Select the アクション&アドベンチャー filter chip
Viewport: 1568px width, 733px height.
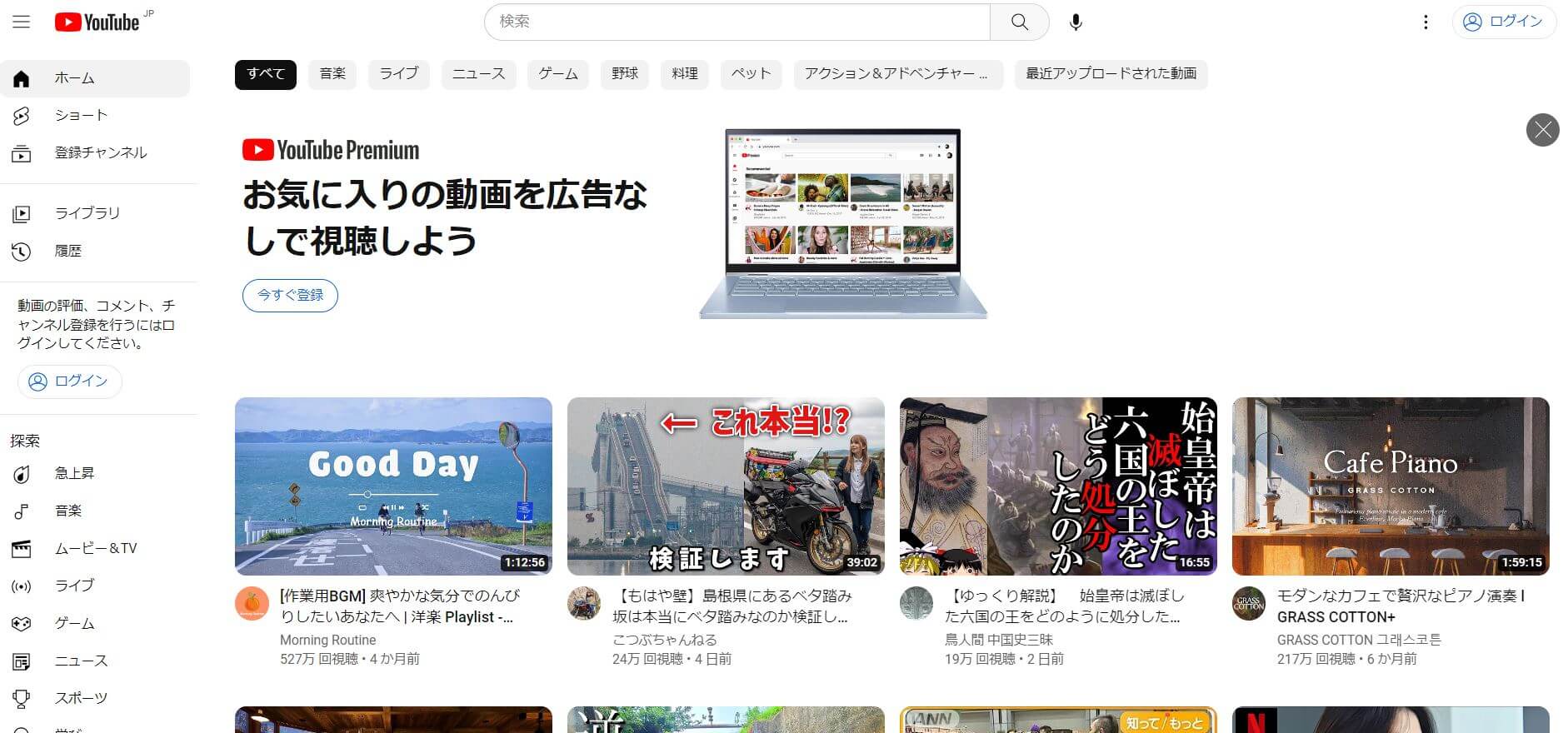click(x=898, y=74)
